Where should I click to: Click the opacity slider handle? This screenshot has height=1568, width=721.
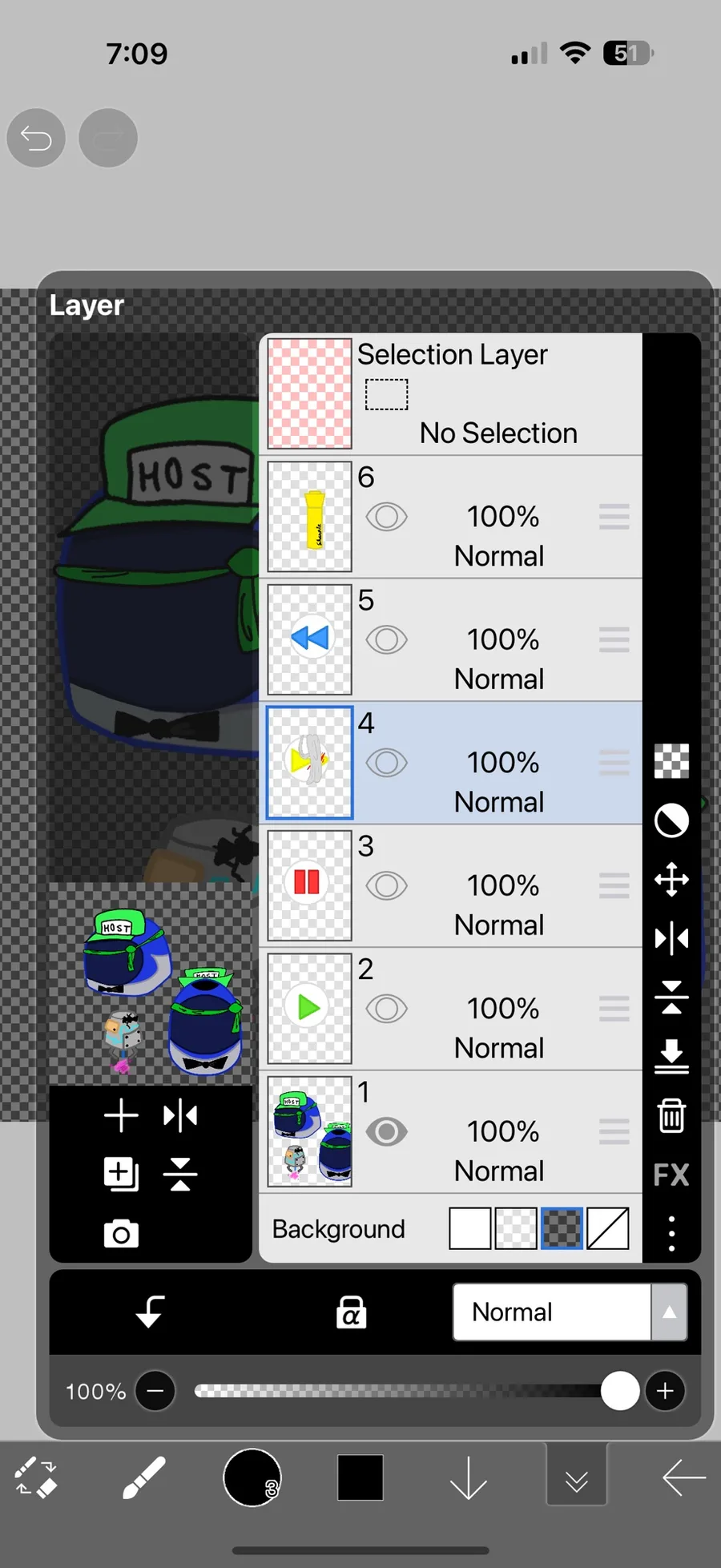[620, 1391]
